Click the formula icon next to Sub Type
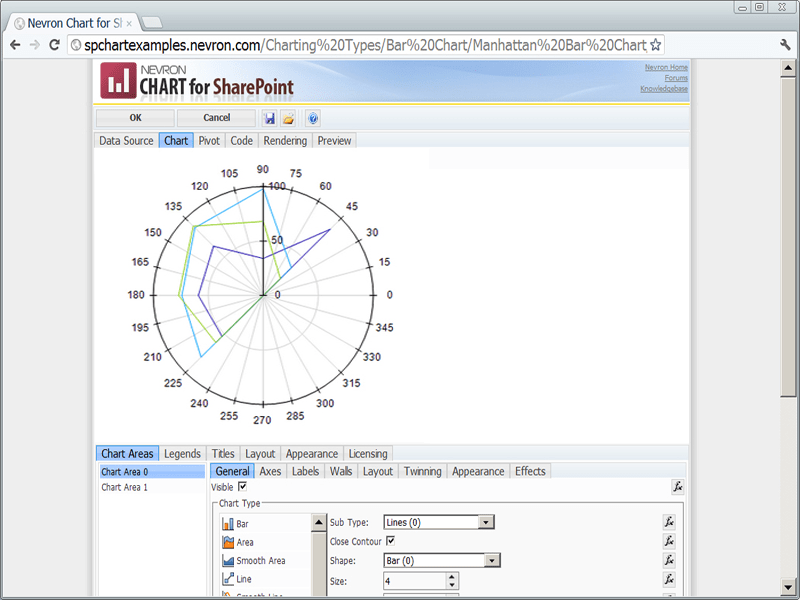This screenshot has height=600, width=800. coord(668,521)
